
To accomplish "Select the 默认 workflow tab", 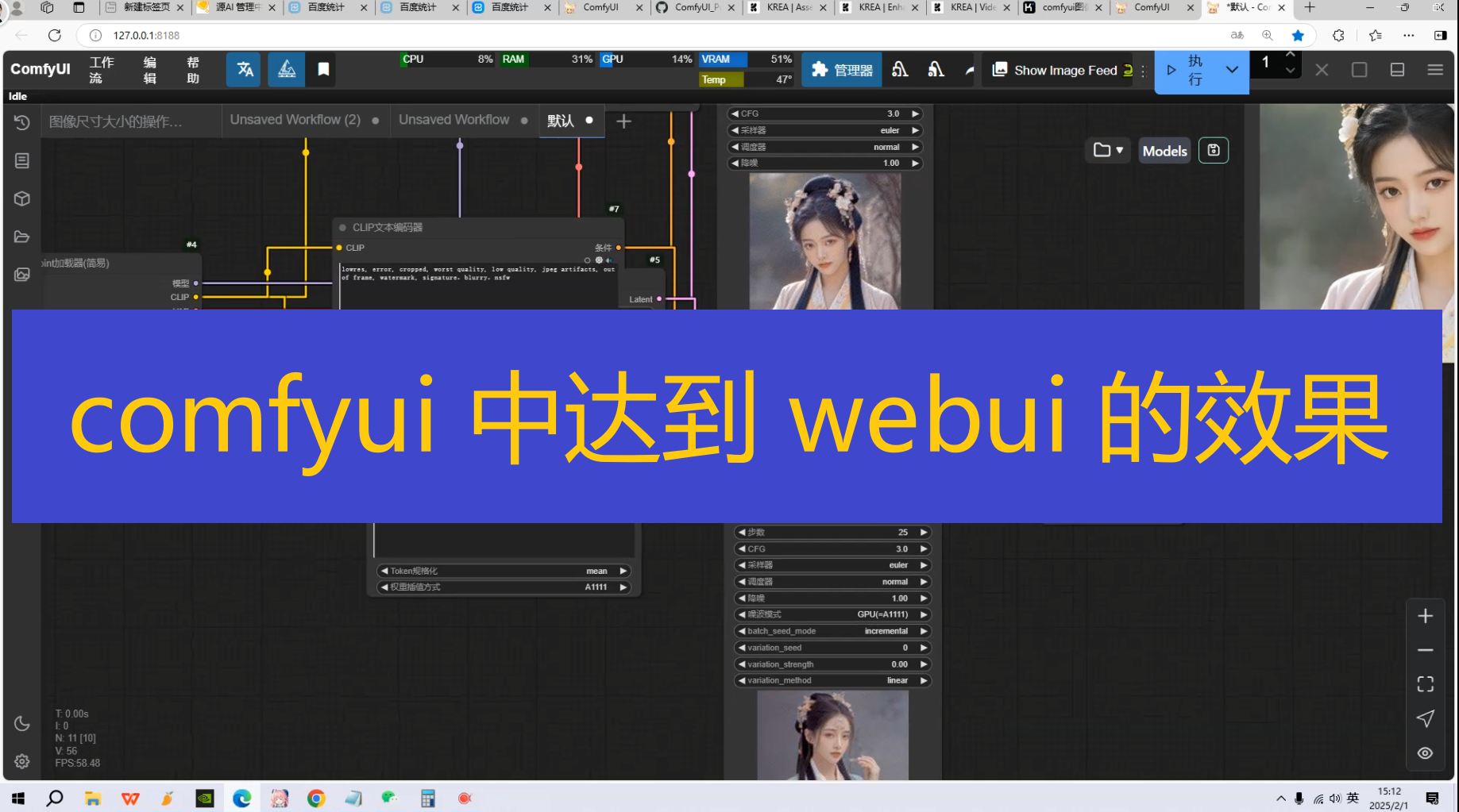I will [571, 120].
